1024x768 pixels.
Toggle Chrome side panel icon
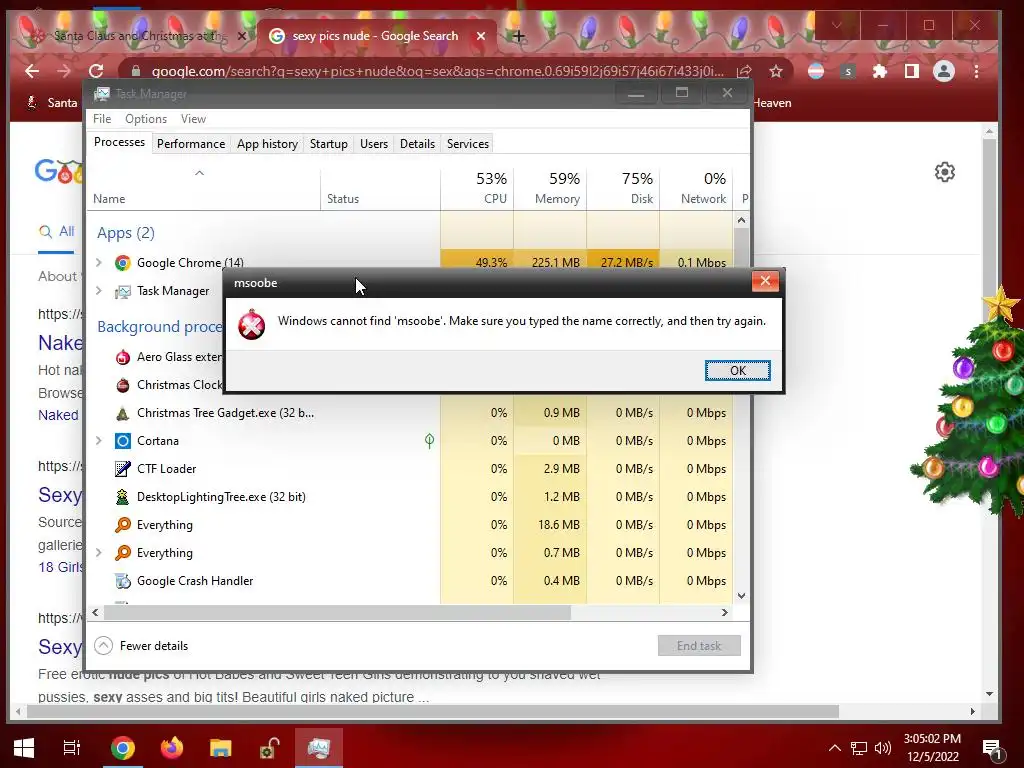(912, 71)
